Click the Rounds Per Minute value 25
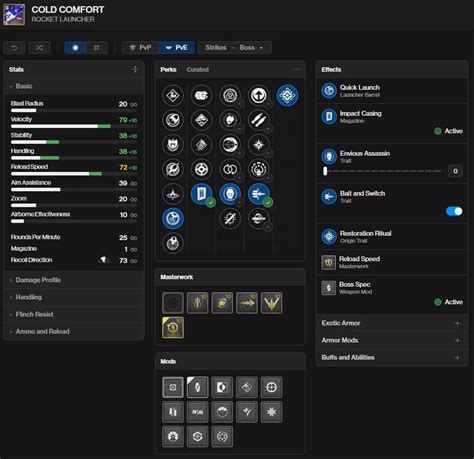 click(123, 238)
